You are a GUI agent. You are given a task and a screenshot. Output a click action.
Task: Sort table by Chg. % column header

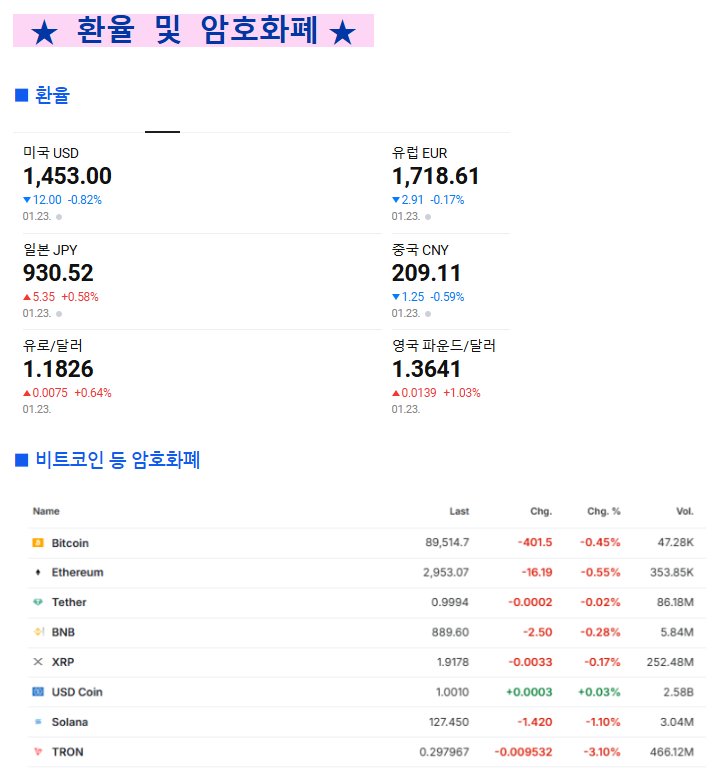pyautogui.click(x=603, y=511)
